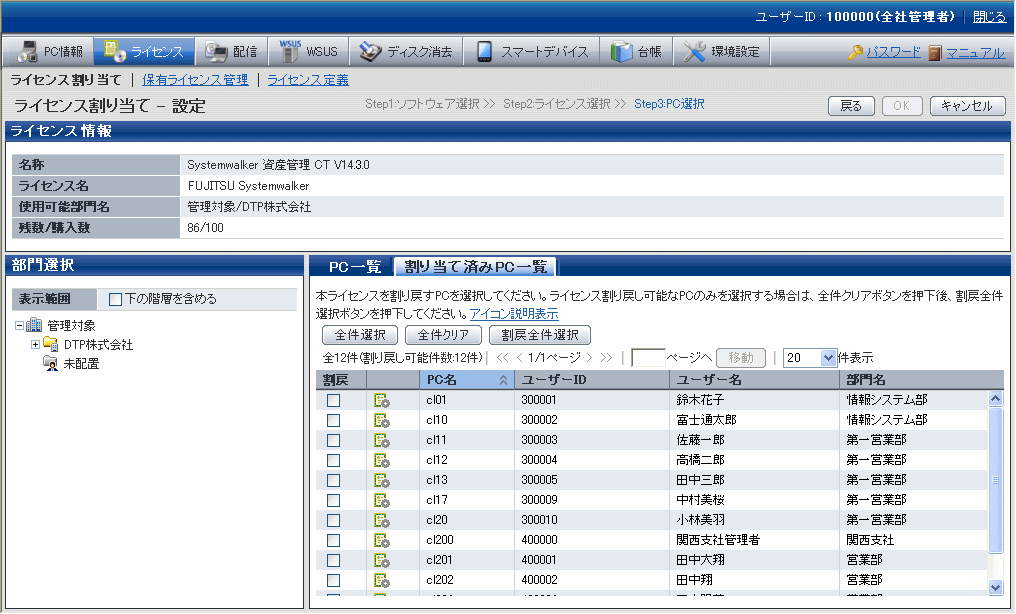Click the license status icon for cl201

(382, 561)
